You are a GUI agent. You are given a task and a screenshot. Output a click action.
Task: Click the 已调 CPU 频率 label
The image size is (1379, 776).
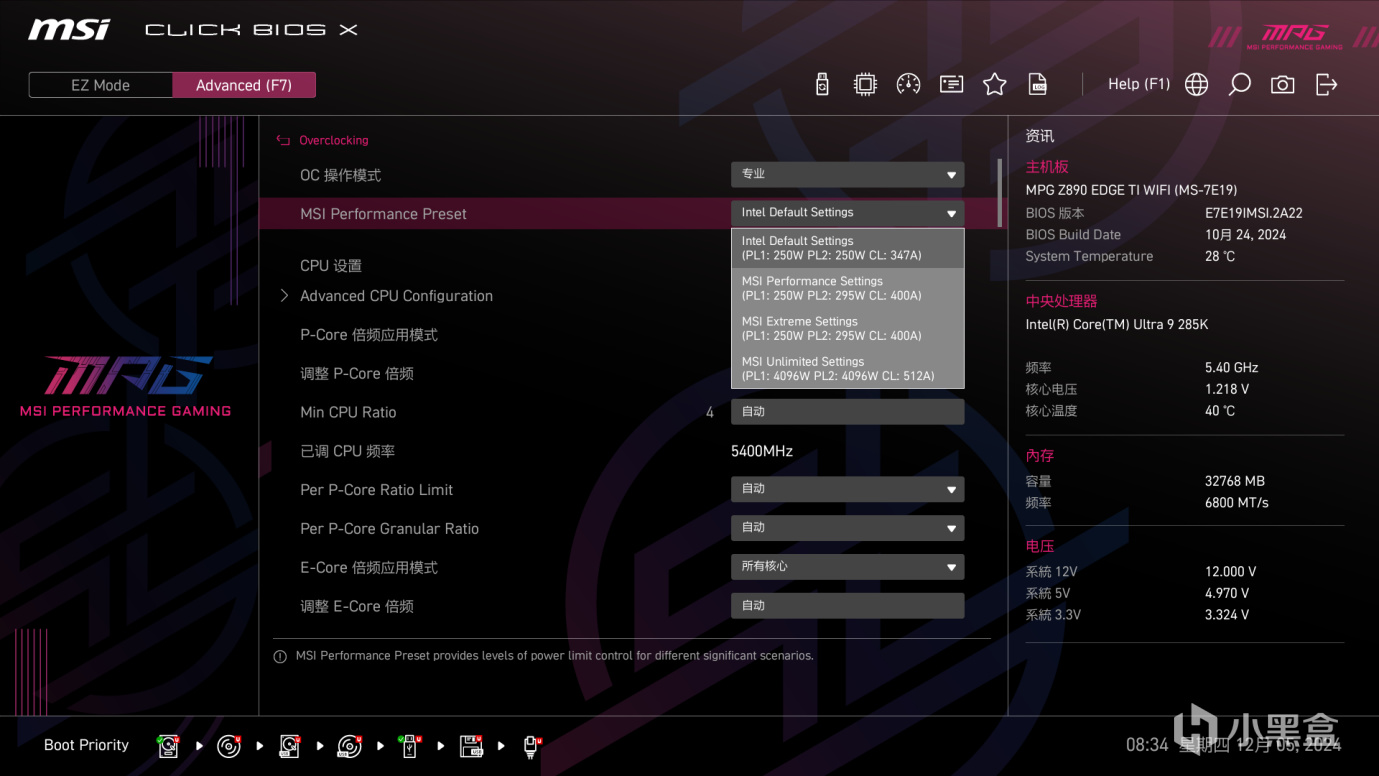[347, 451]
